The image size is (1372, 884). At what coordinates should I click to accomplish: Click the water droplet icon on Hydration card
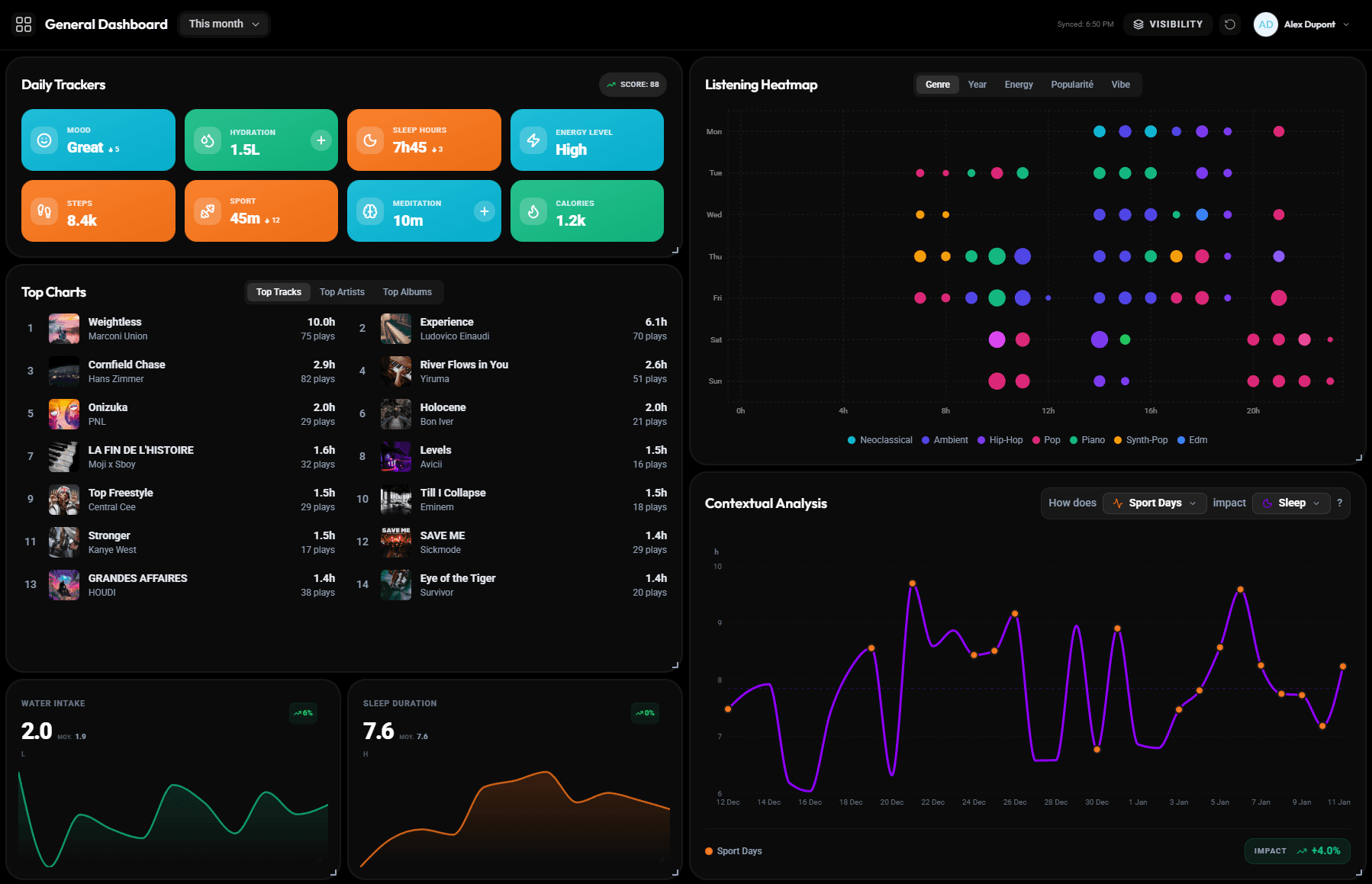(207, 140)
